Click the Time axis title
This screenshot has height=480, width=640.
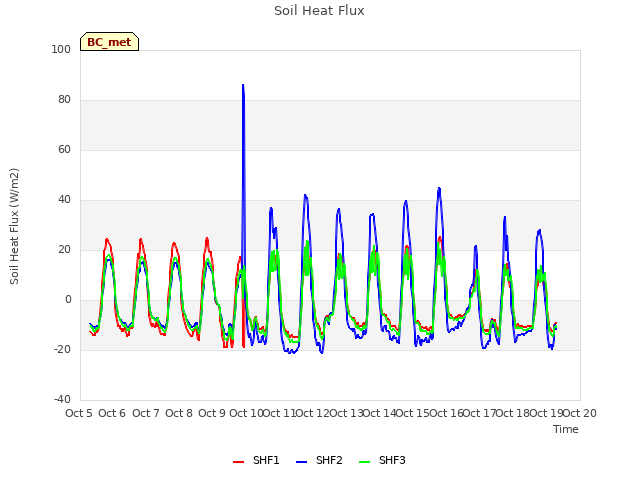566,429
